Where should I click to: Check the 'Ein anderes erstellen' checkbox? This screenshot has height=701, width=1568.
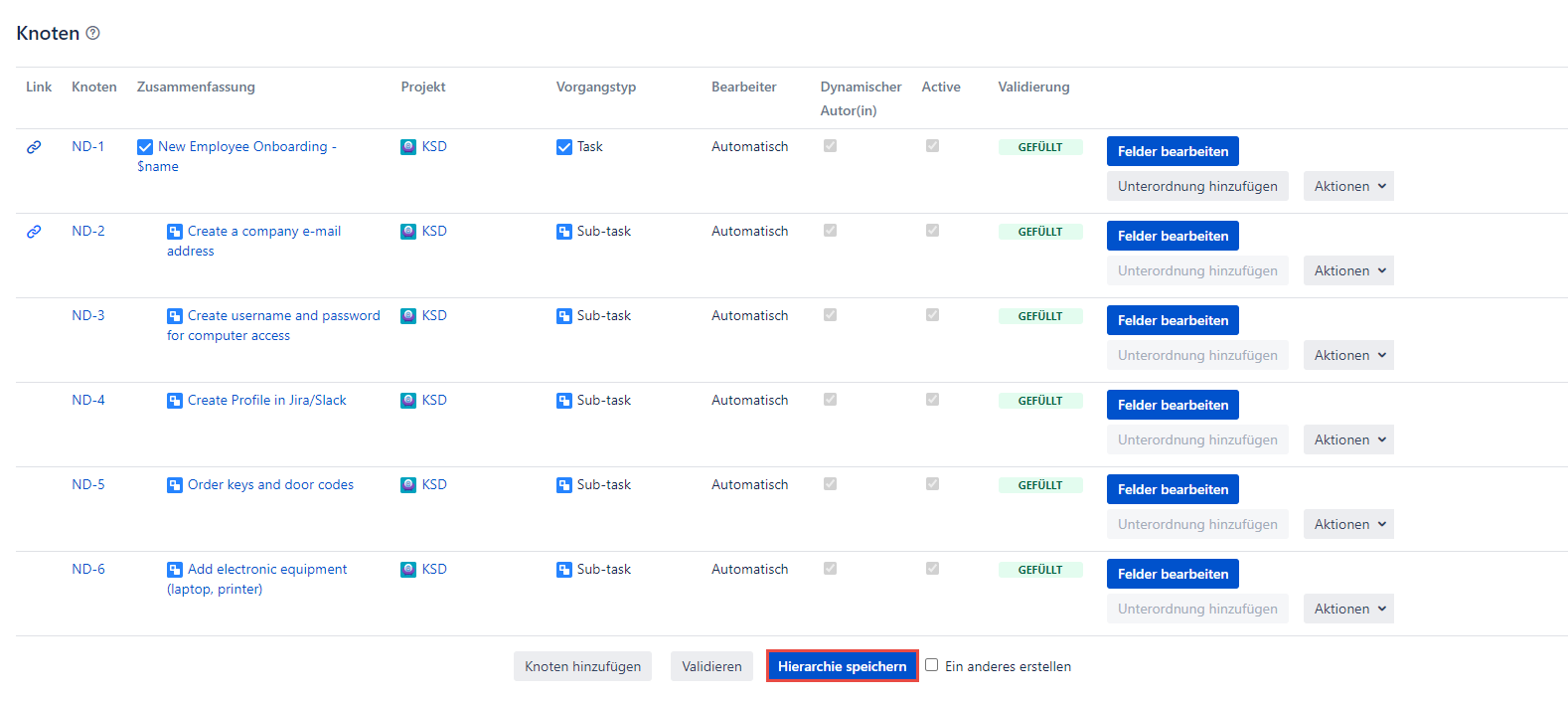(931, 665)
